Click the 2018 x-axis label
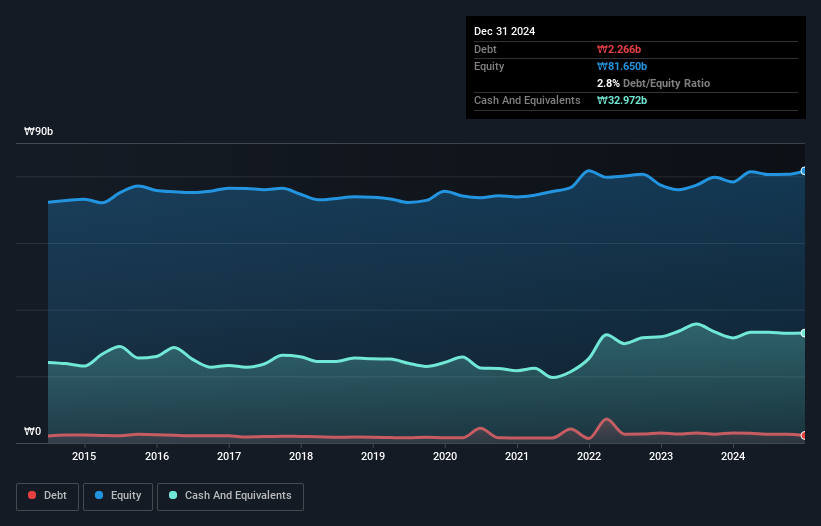821x526 pixels. (x=301, y=456)
